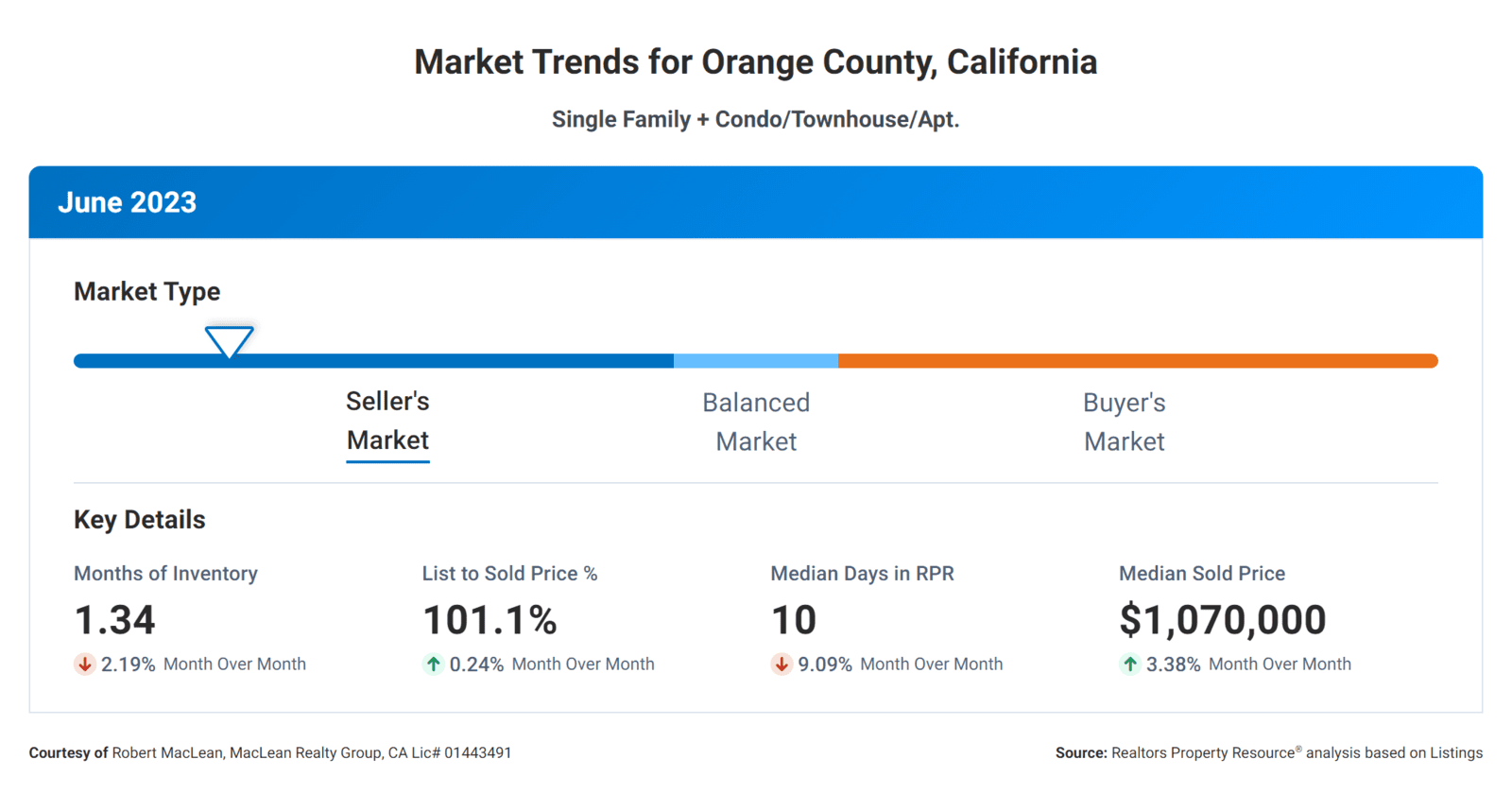Click the green up arrow under Median Sold Price
The height and width of the screenshot is (794, 1512).
1130,665
